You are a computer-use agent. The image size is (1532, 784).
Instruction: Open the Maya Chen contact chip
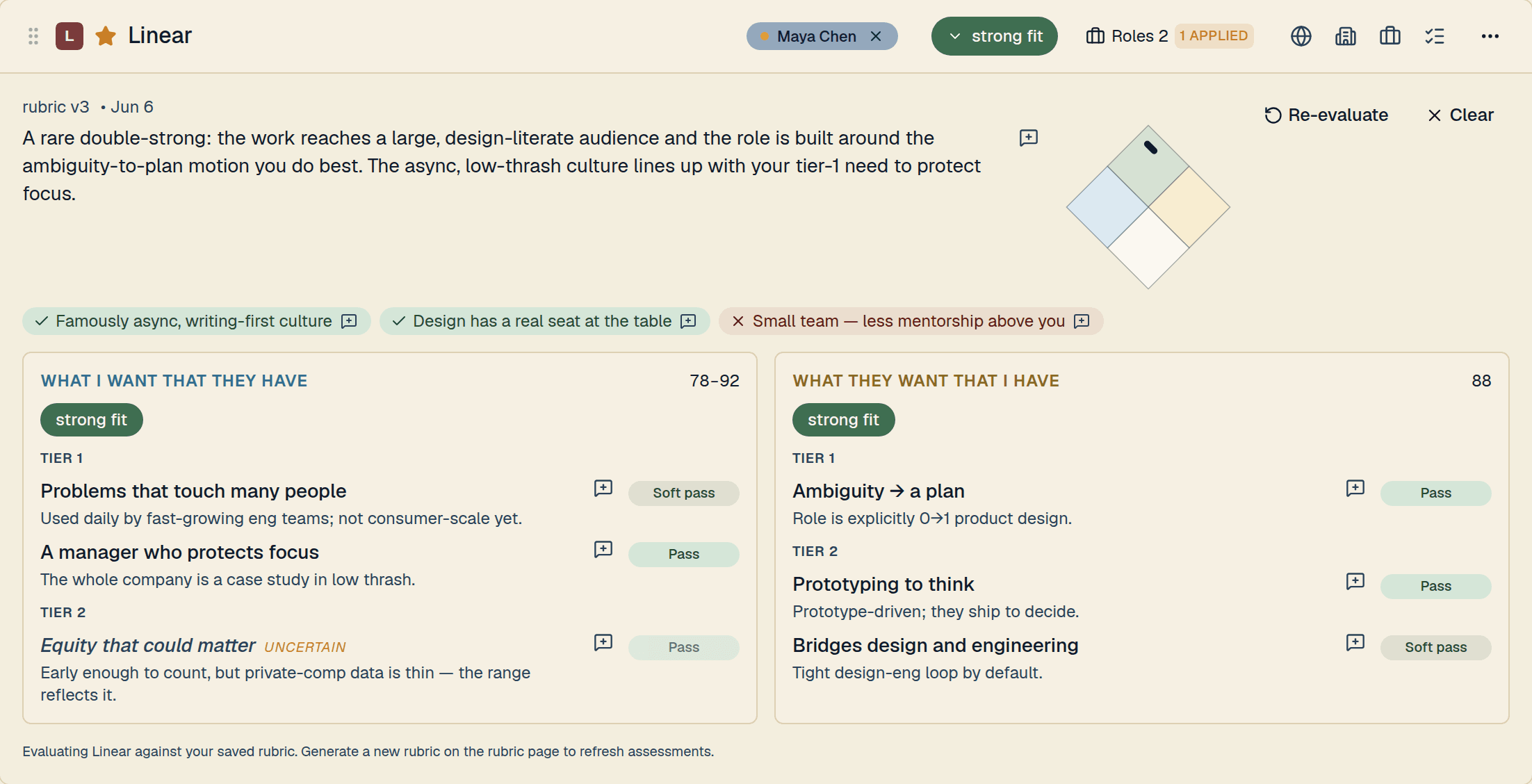816,36
